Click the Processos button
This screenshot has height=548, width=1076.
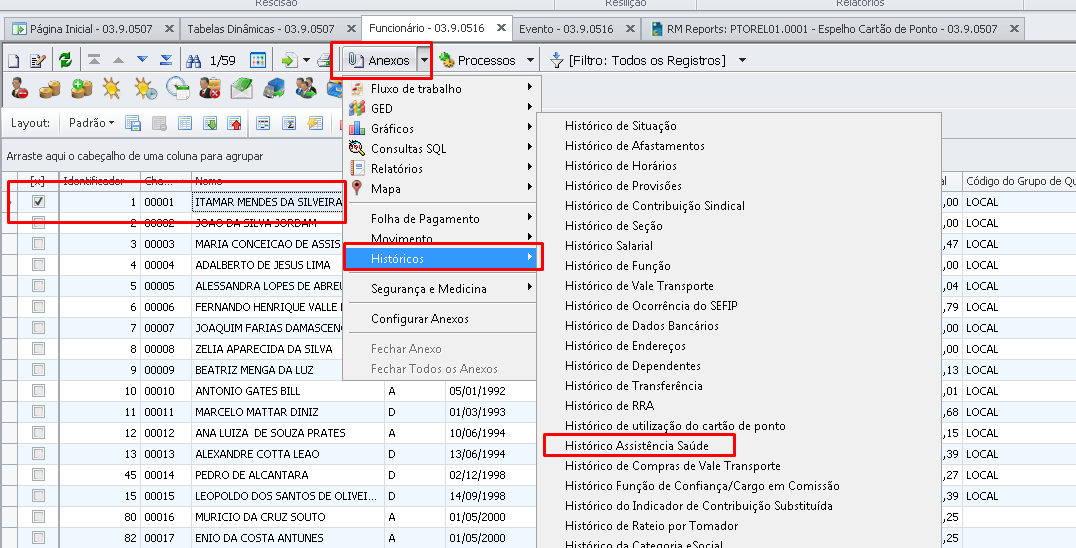(478, 60)
